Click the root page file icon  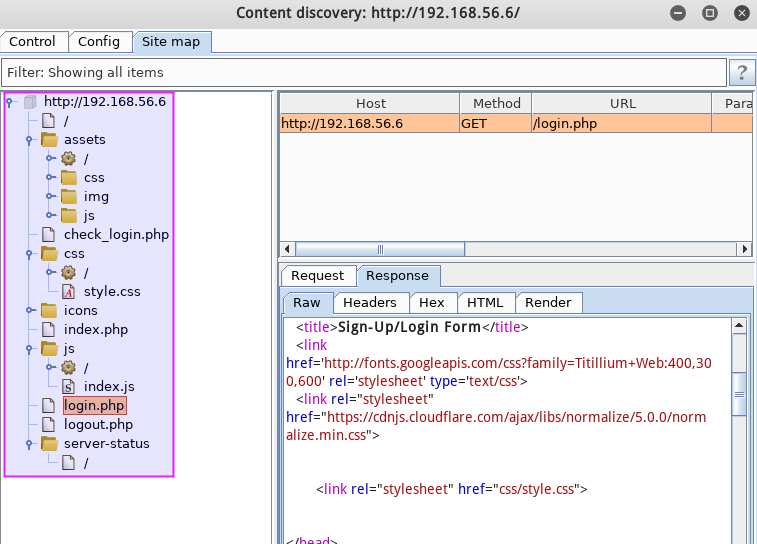(x=48, y=121)
